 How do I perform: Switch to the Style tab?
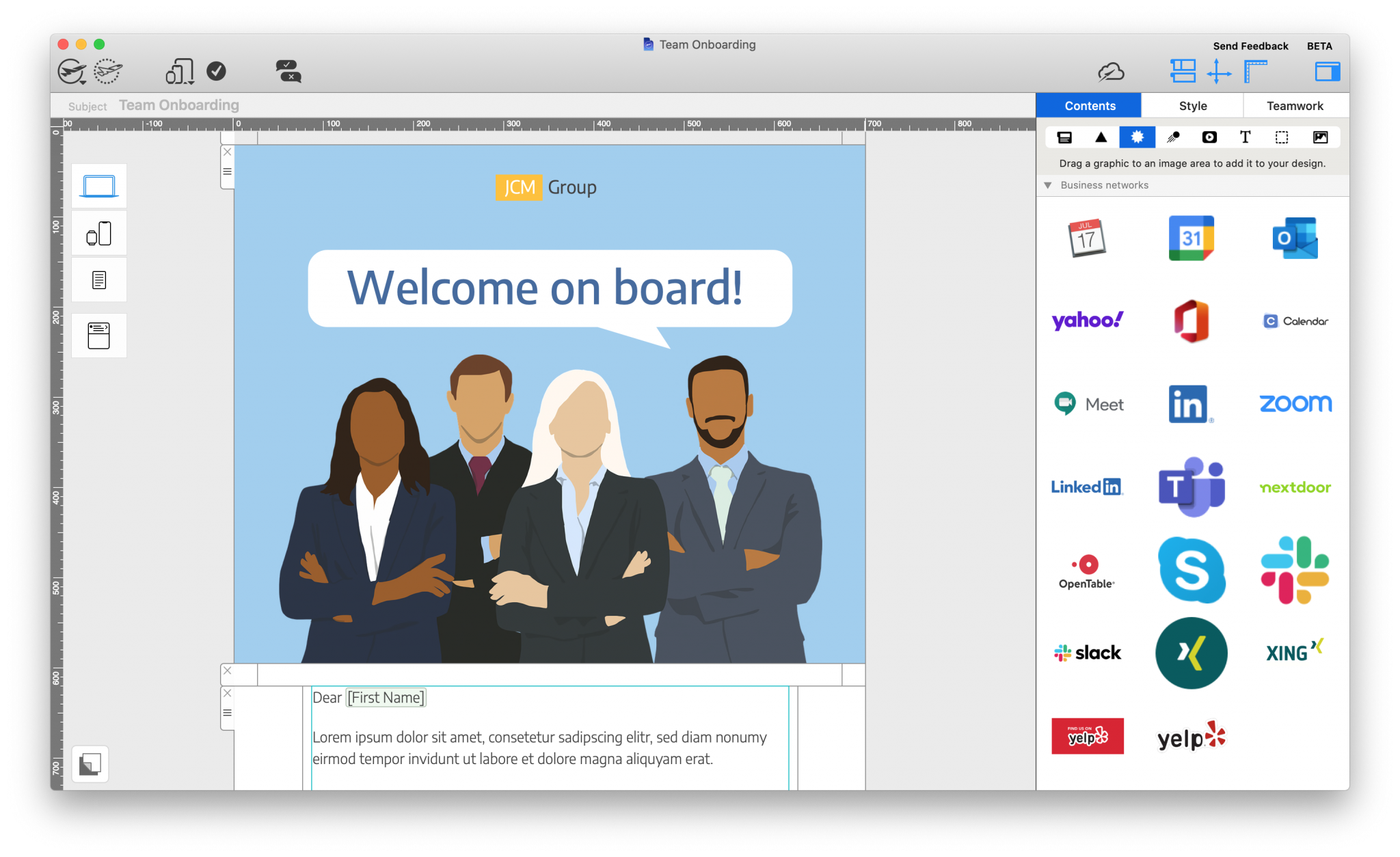[x=1192, y=105]
